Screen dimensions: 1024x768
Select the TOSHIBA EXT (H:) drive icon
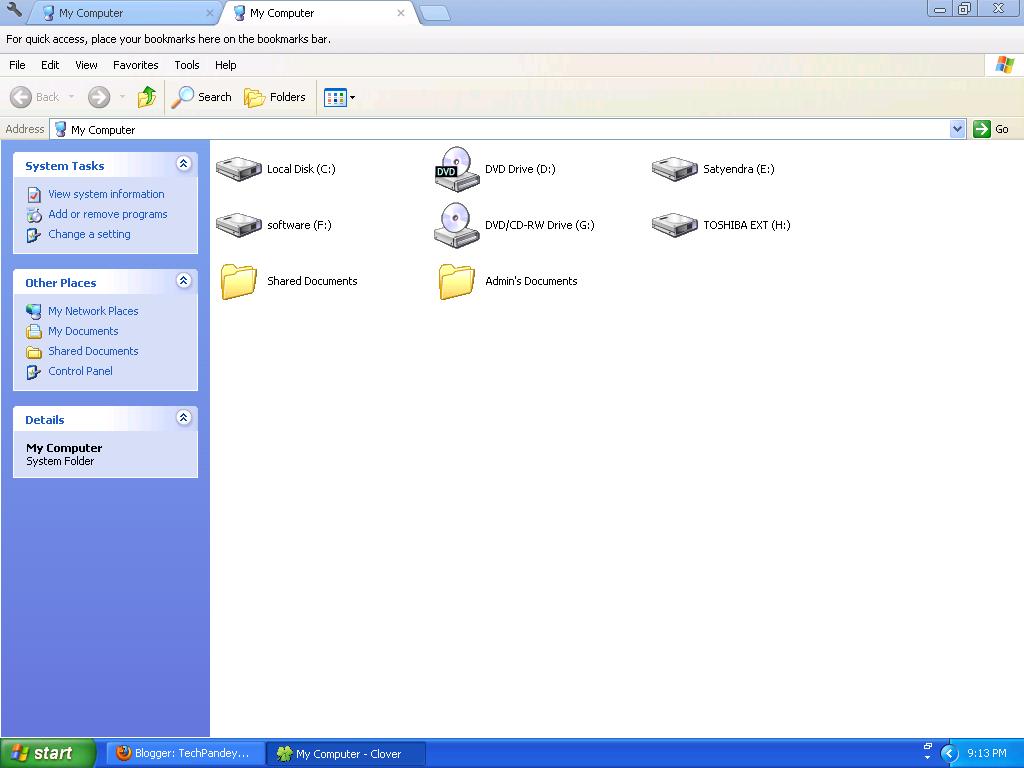coord(675,225)
